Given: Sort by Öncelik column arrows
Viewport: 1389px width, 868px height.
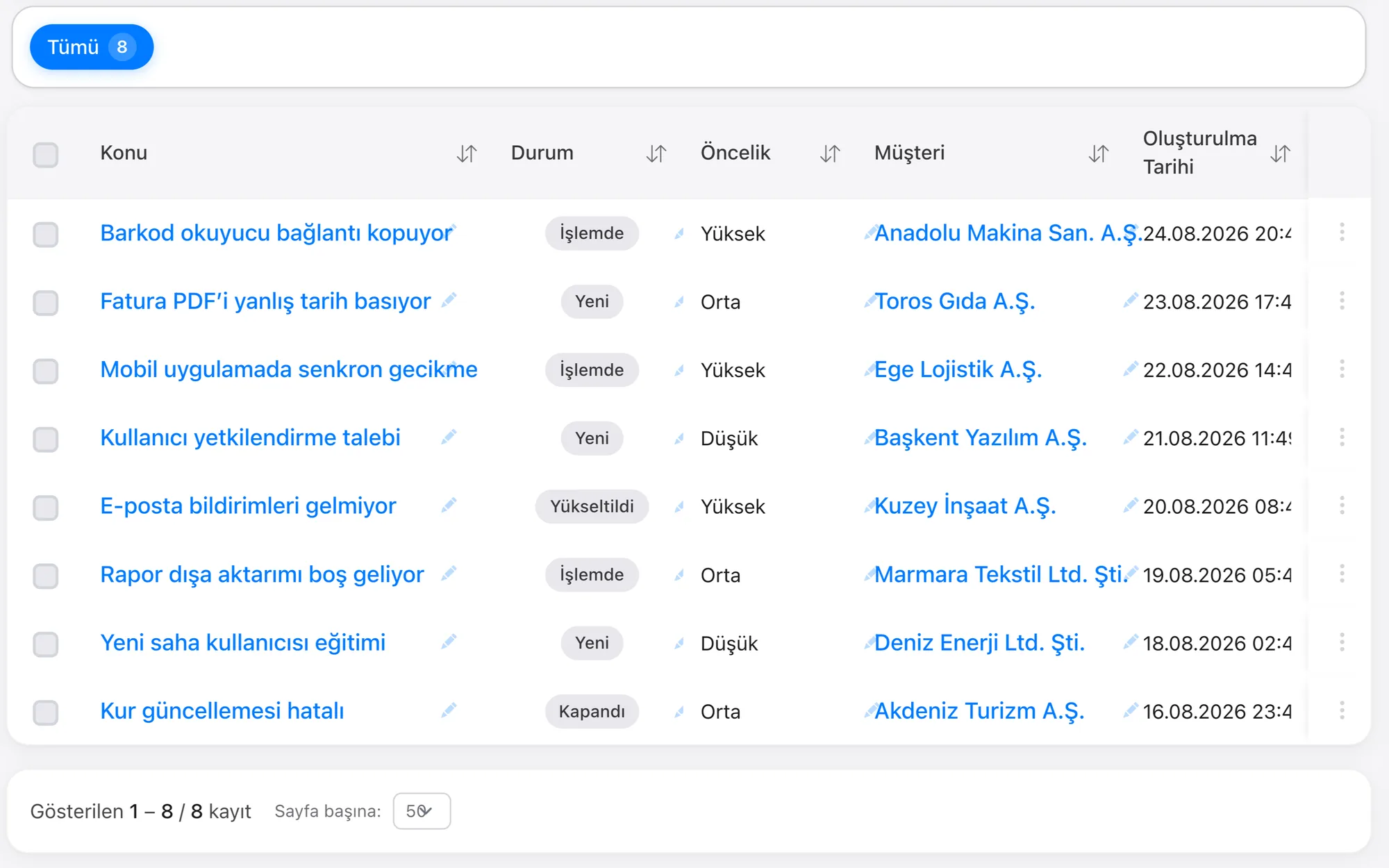Looking at the screenshot, I should click(830, 153).
